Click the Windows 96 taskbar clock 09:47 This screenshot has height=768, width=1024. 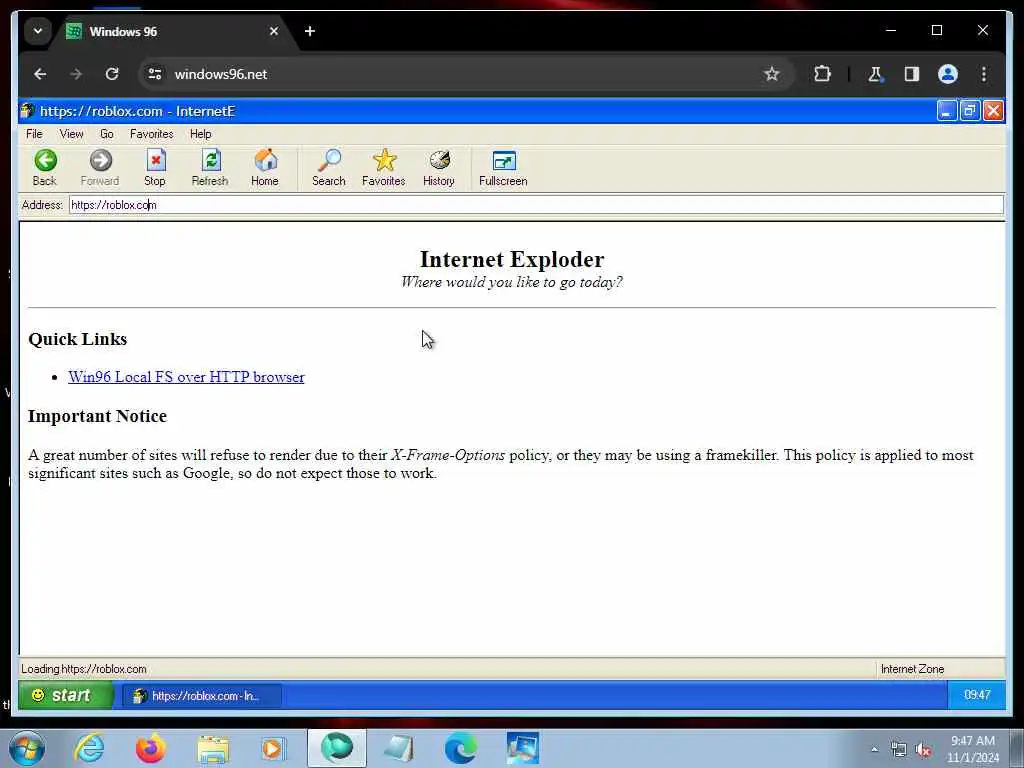click(977, 695)
